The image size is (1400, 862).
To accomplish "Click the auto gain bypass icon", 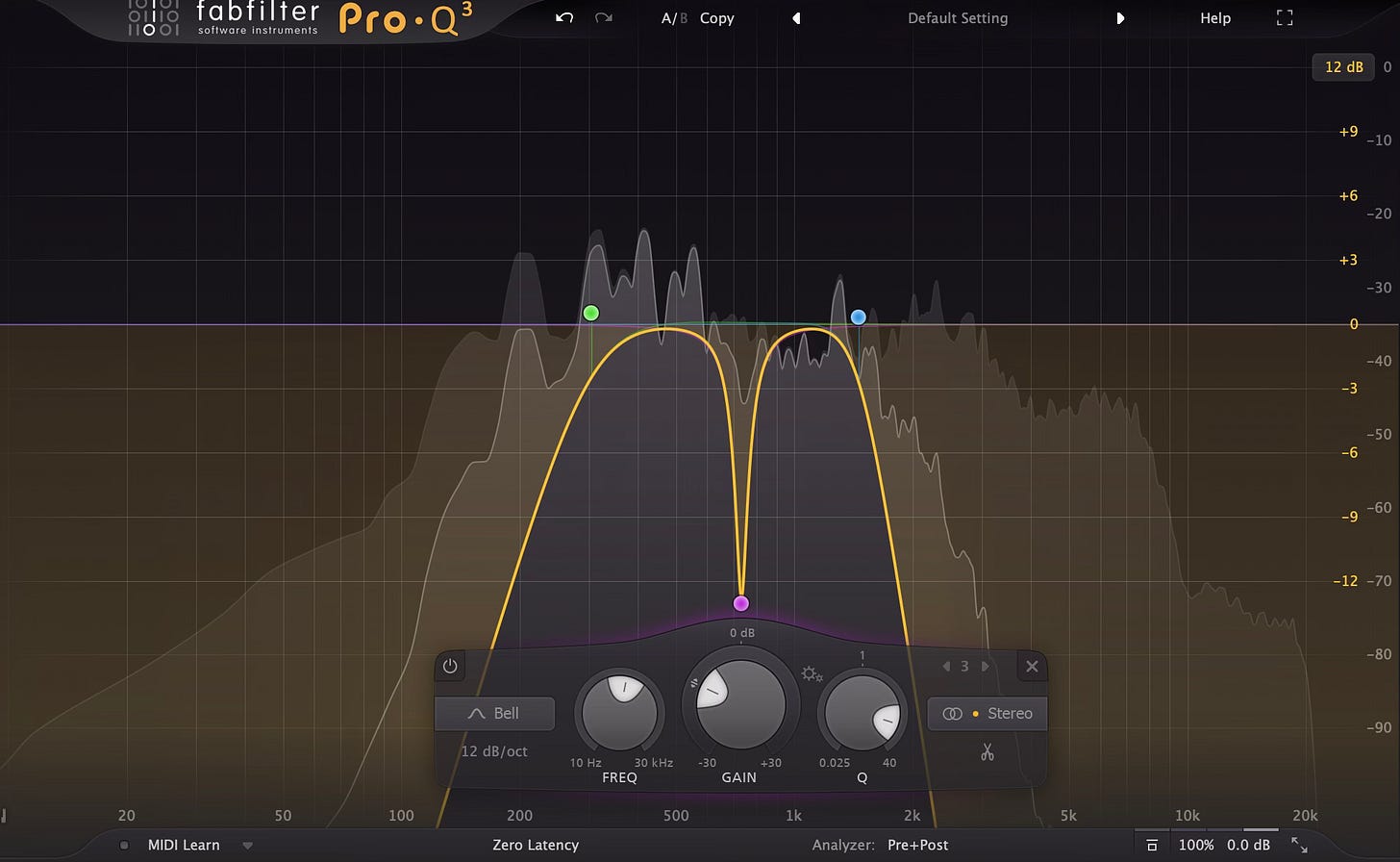I will (x=1151, y=845).
